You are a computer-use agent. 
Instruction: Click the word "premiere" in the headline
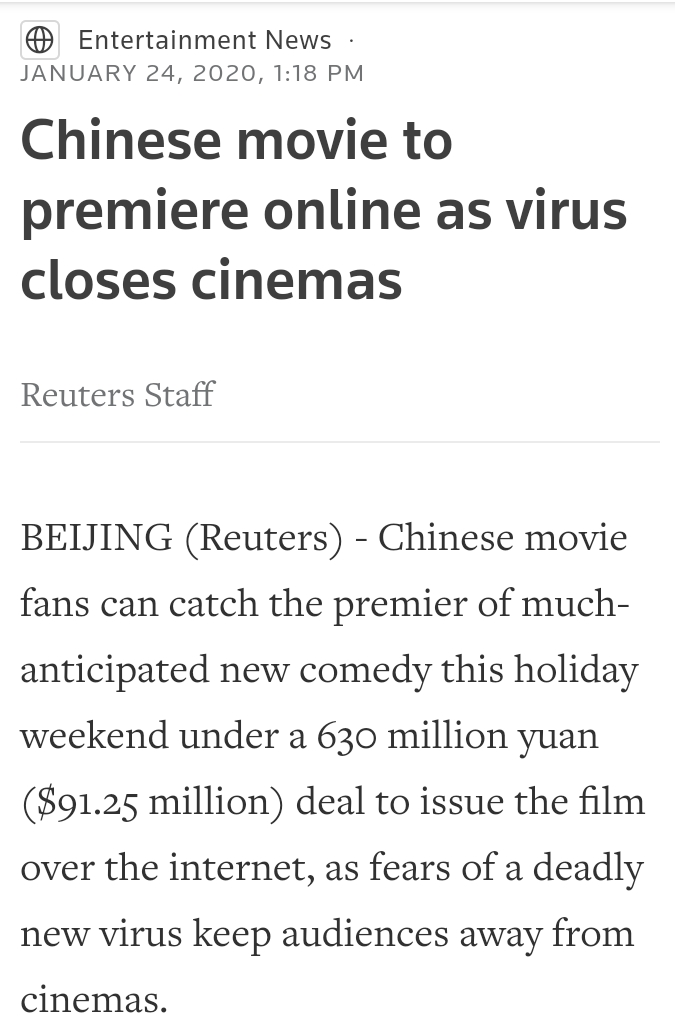[135, 214]
